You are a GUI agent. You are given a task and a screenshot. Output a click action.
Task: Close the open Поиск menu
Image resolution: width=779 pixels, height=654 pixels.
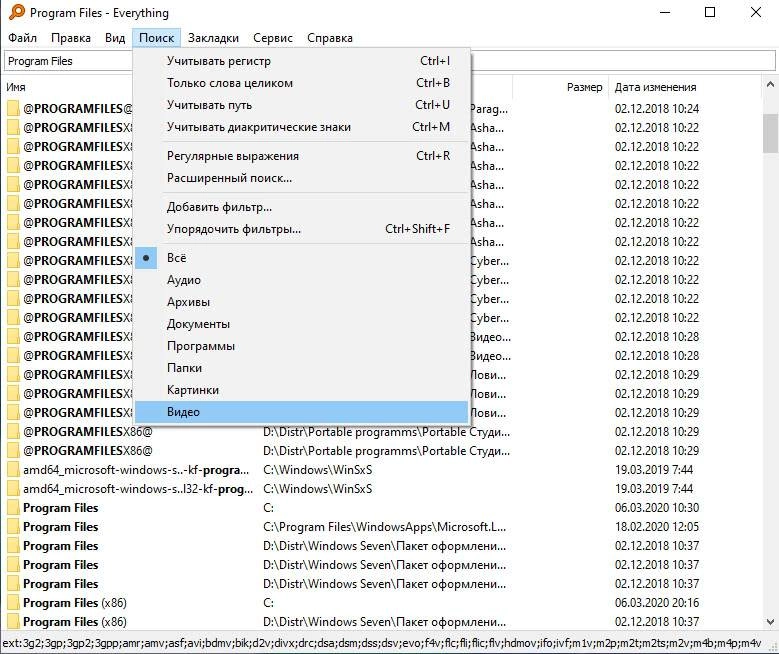pyautogui.click(x=156, y=38)
